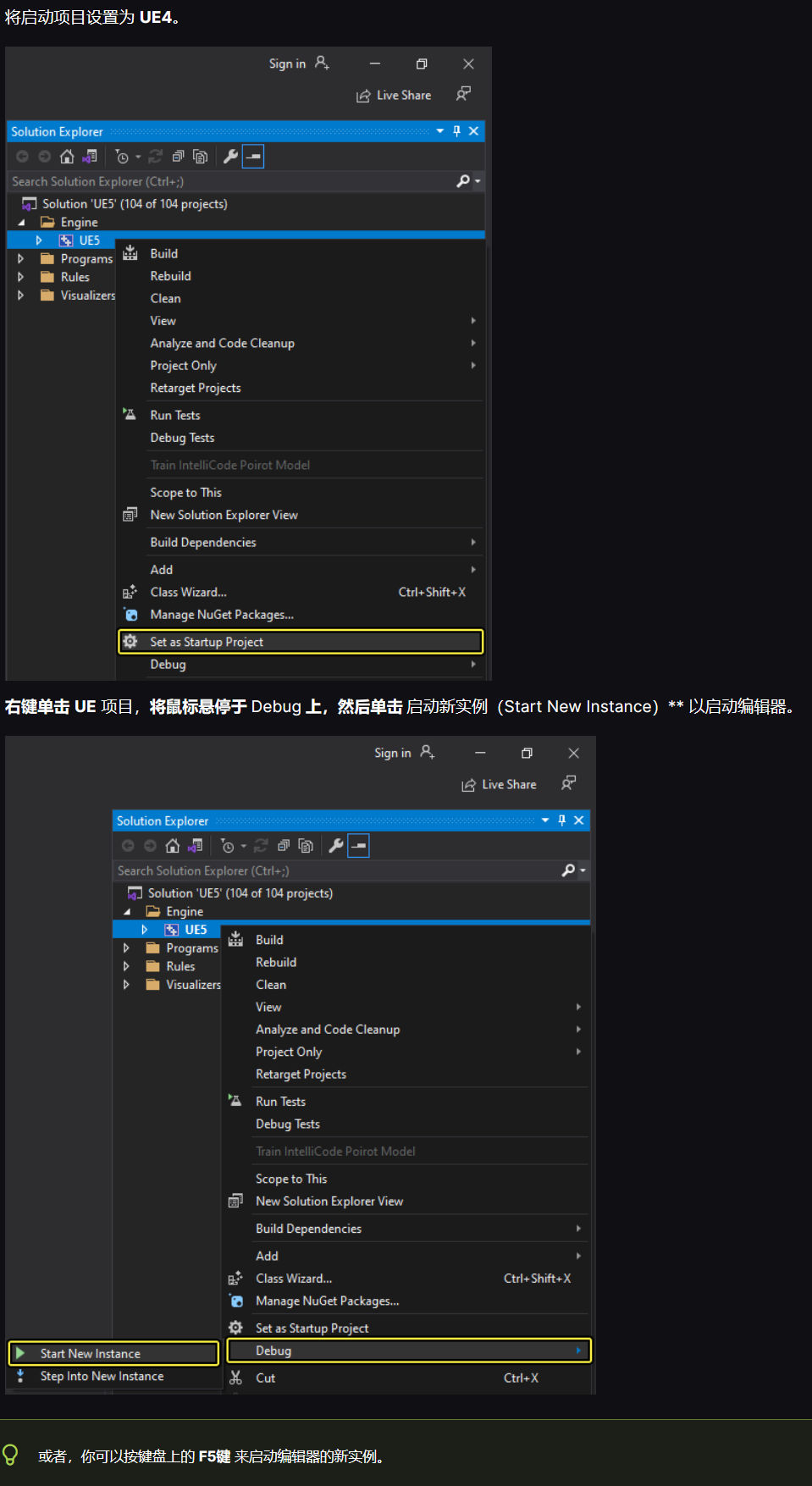Open window position dropdown in upper Solution Explorer title
812x1486 pixels.
pos(440,131)
